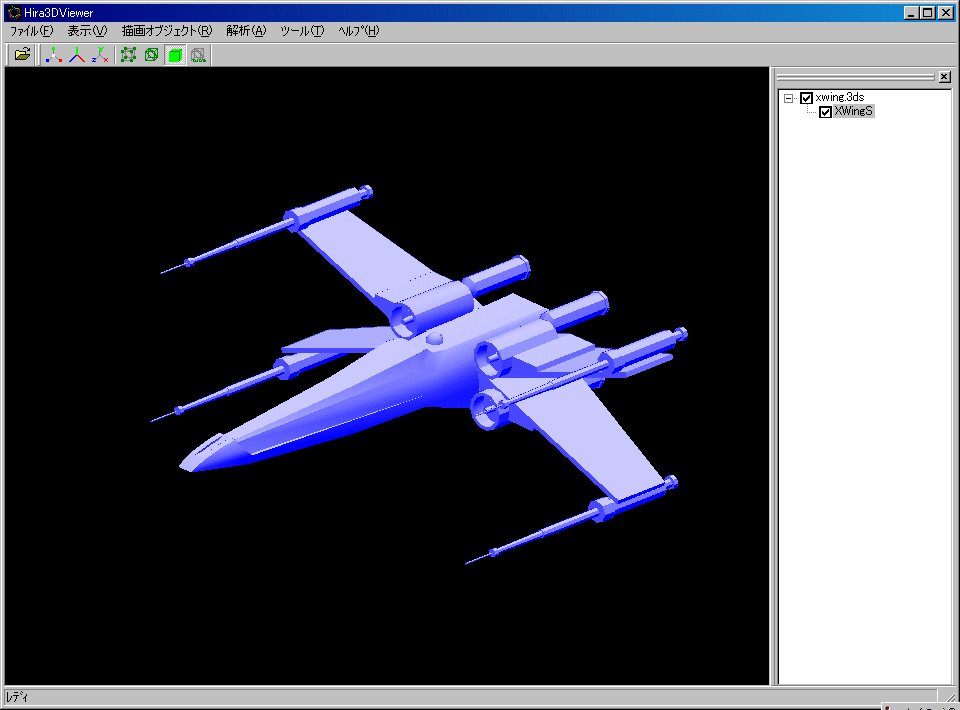Open the 描画オブジェクト(R) menu
Image resolution: width=960 pixels, height=710 pixels.
[167, 31]
